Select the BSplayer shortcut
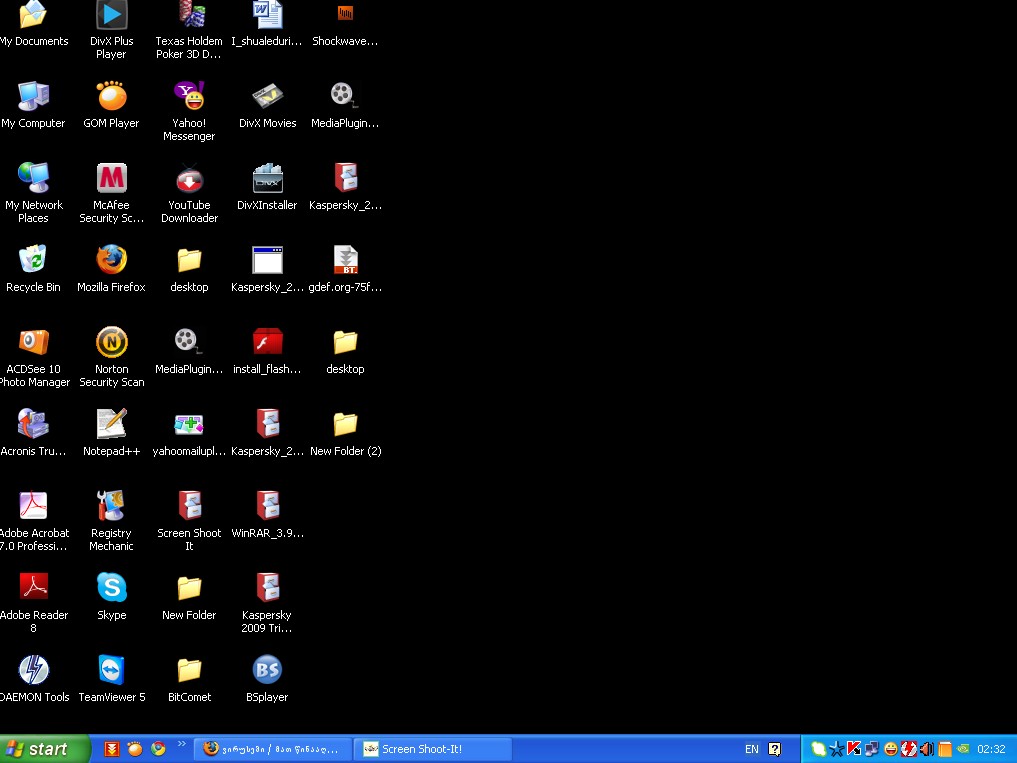This screenshot has width=1017, height=763. pos(267,679)
